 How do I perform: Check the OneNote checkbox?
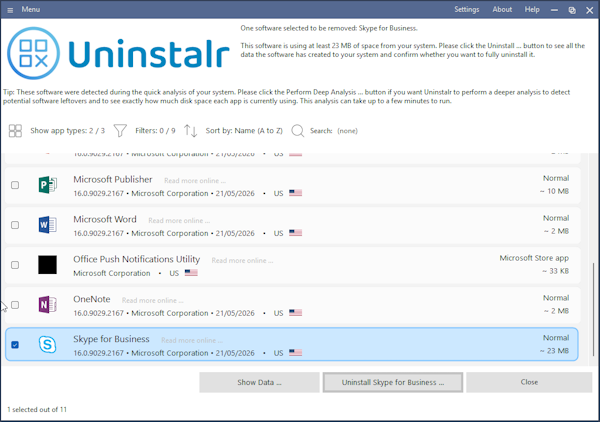pyautogui.click(x=15, y=305)
